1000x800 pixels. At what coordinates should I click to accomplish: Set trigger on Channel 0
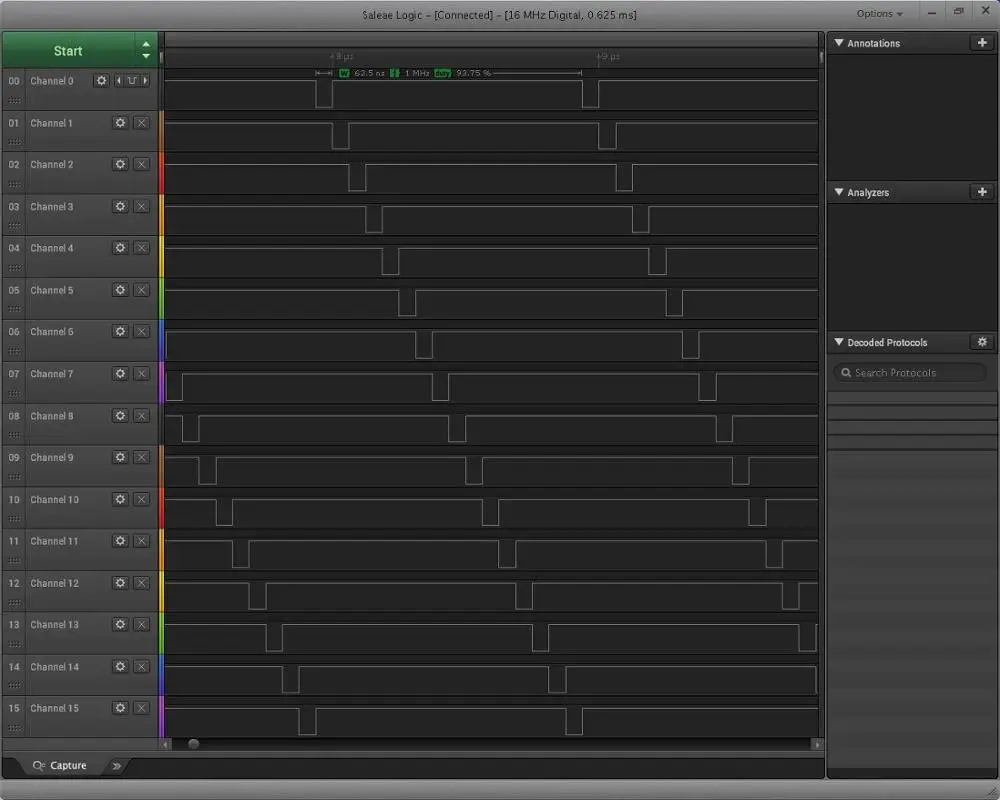pyautogui.click(x=132, y=80)
